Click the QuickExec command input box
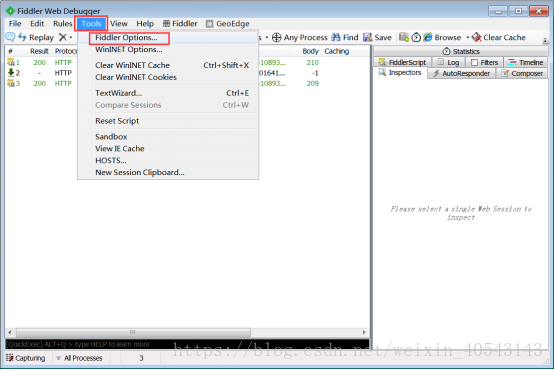The height and width of the screenshot is (370, 554). coord(187,344)
